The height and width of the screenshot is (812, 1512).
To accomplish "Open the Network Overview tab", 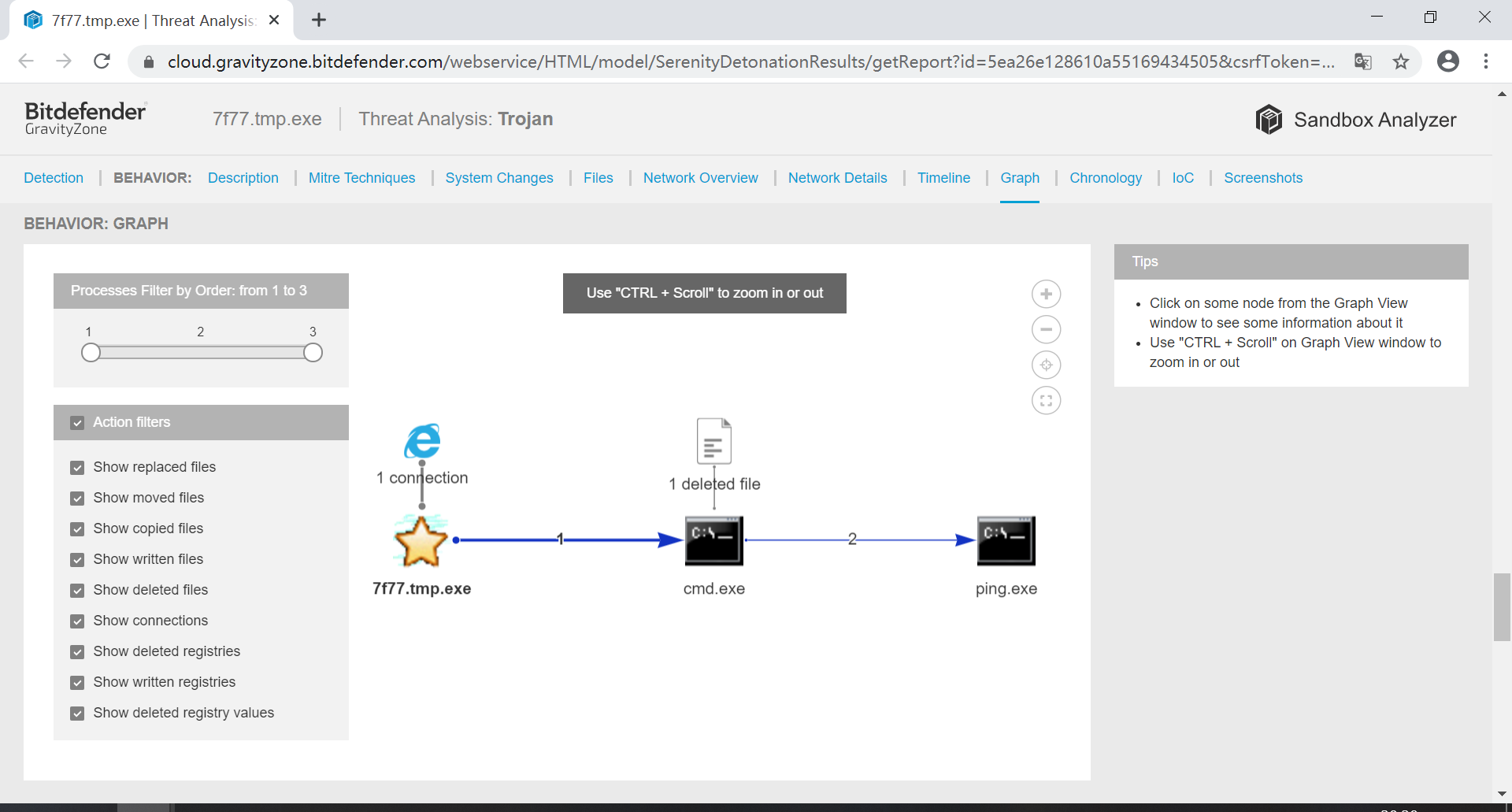I will [x=701, y=178].
